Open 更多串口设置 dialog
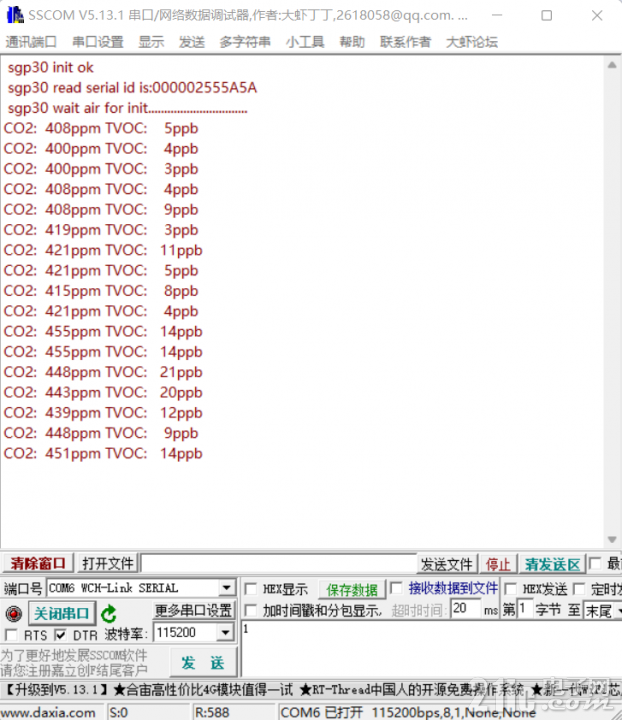The width and height of the screenshot is (622, 720). [193, 610]
